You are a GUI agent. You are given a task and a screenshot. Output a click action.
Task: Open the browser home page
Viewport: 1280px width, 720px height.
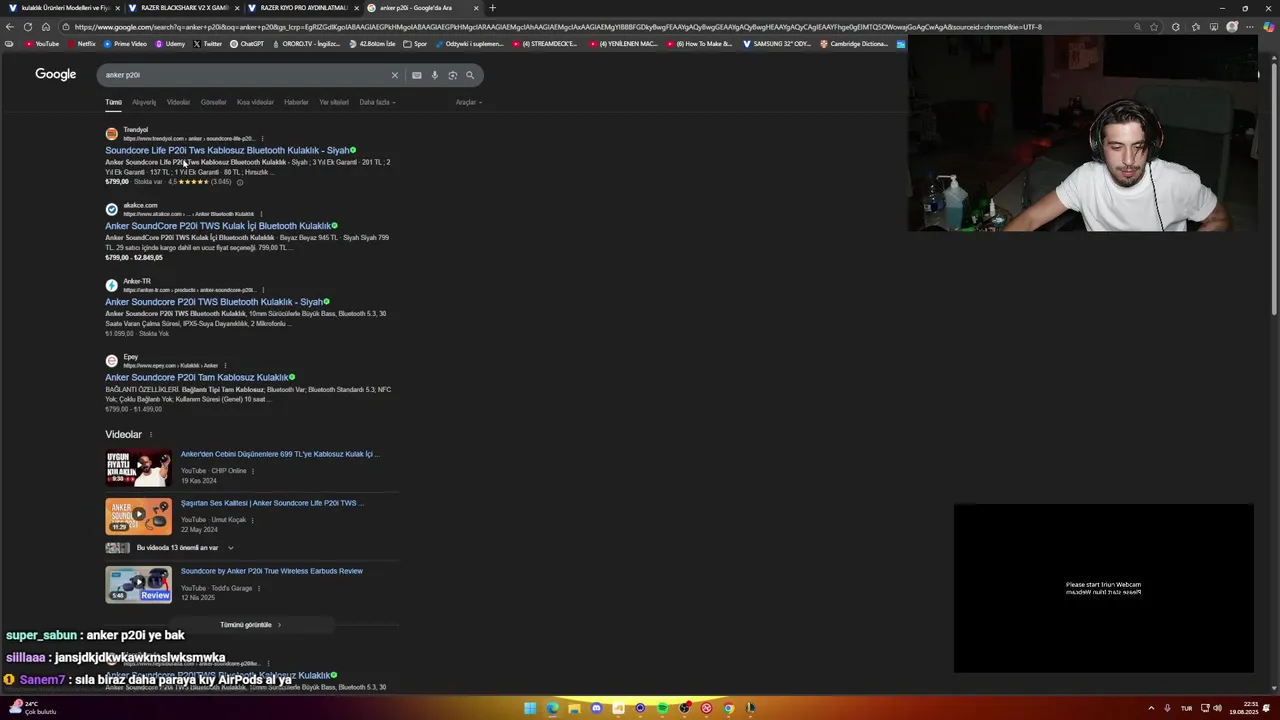click(46, 27)
